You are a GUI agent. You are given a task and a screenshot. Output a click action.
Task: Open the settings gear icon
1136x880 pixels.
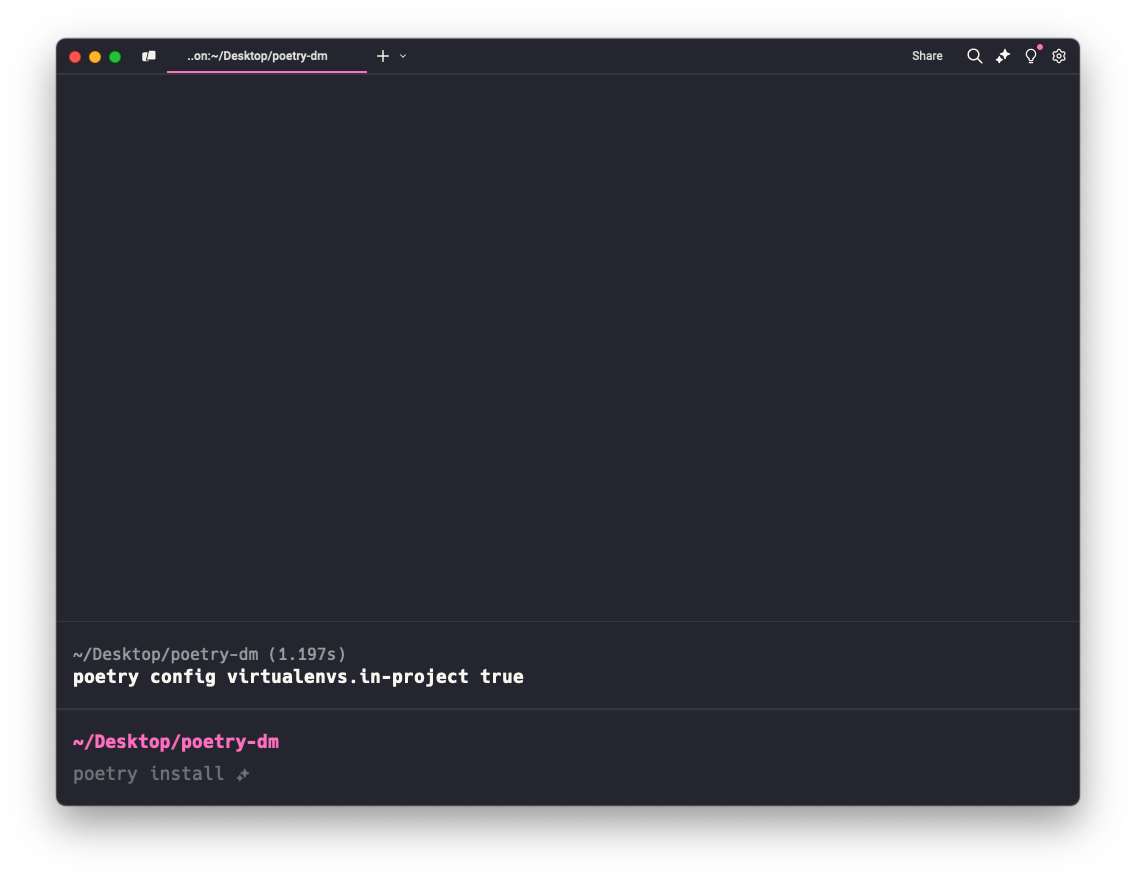1059,56
